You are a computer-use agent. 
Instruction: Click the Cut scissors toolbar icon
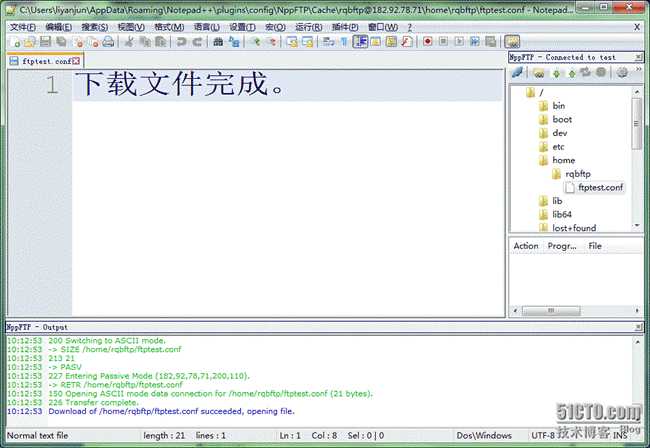coord(129,42)
